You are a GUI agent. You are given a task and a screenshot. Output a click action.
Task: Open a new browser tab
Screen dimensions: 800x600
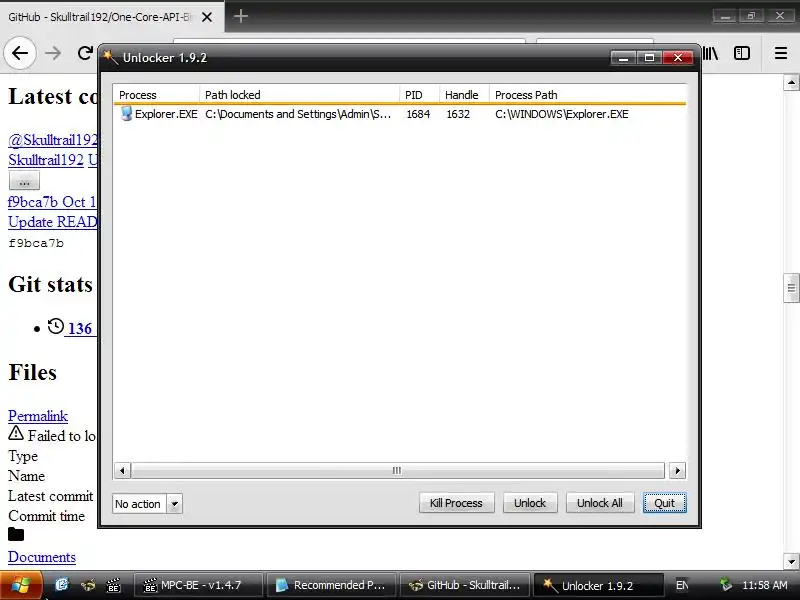(x=241, y=16)
